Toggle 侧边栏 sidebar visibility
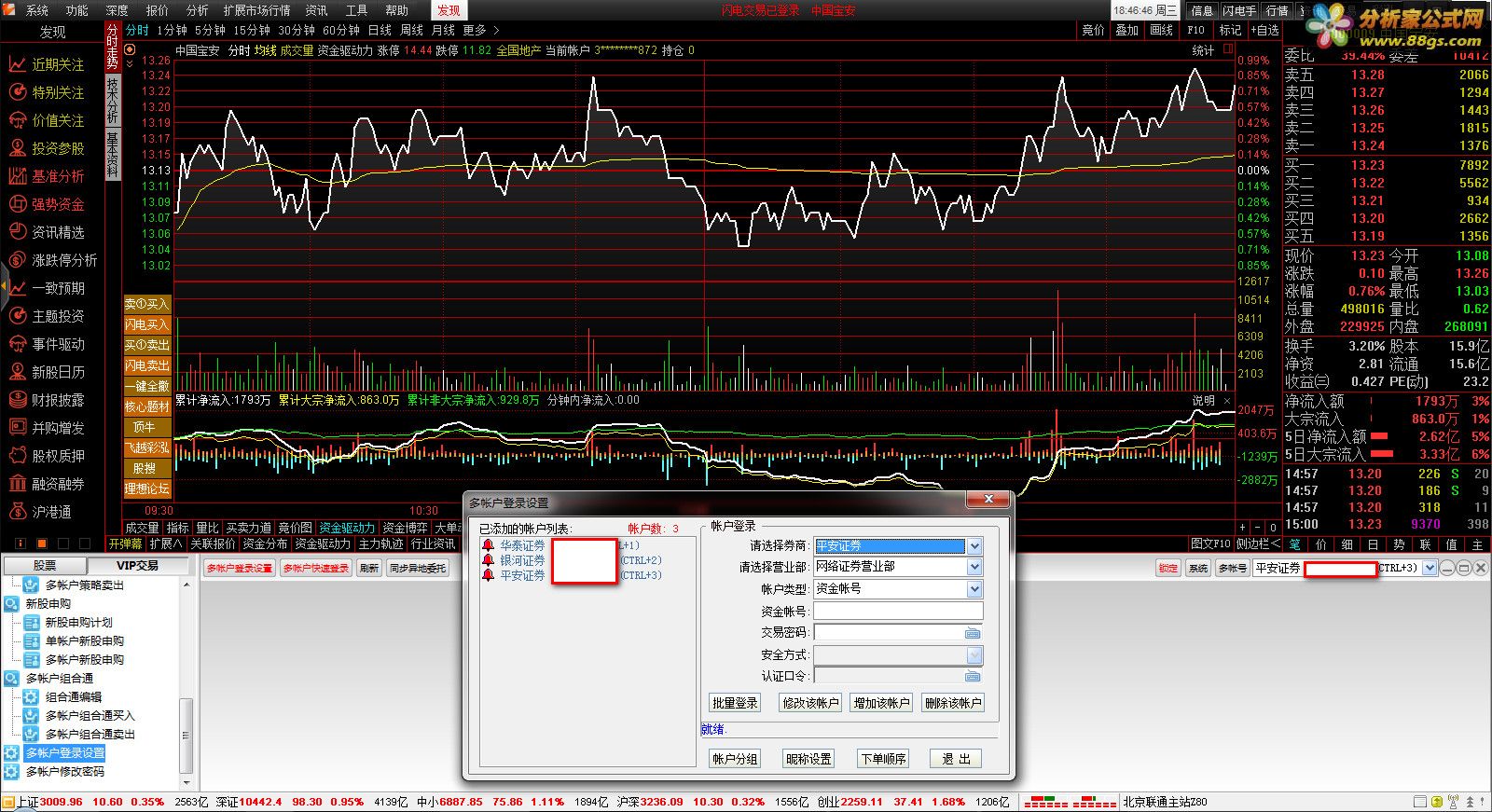The width and height of the screenshot is (1492, 812). pyautogui.click(x=1258, y=544)
